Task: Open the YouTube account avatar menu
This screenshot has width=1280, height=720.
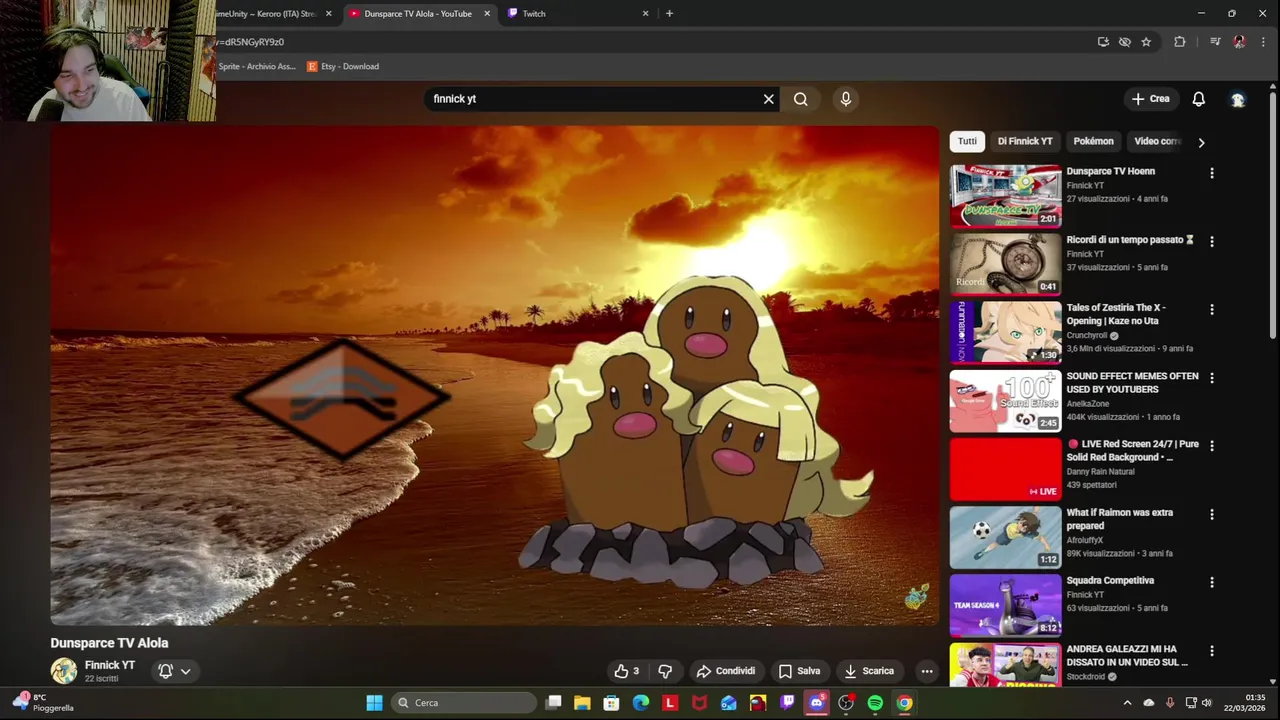Action: coord(1237,99)
